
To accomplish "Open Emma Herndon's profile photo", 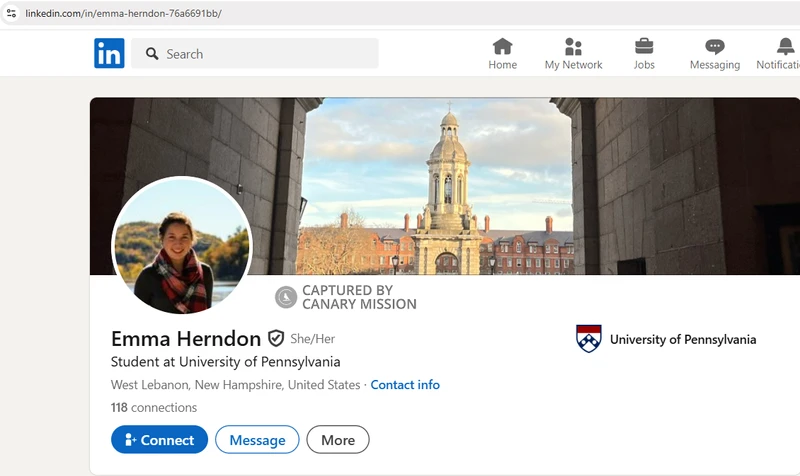I will (x=182, y=245).
